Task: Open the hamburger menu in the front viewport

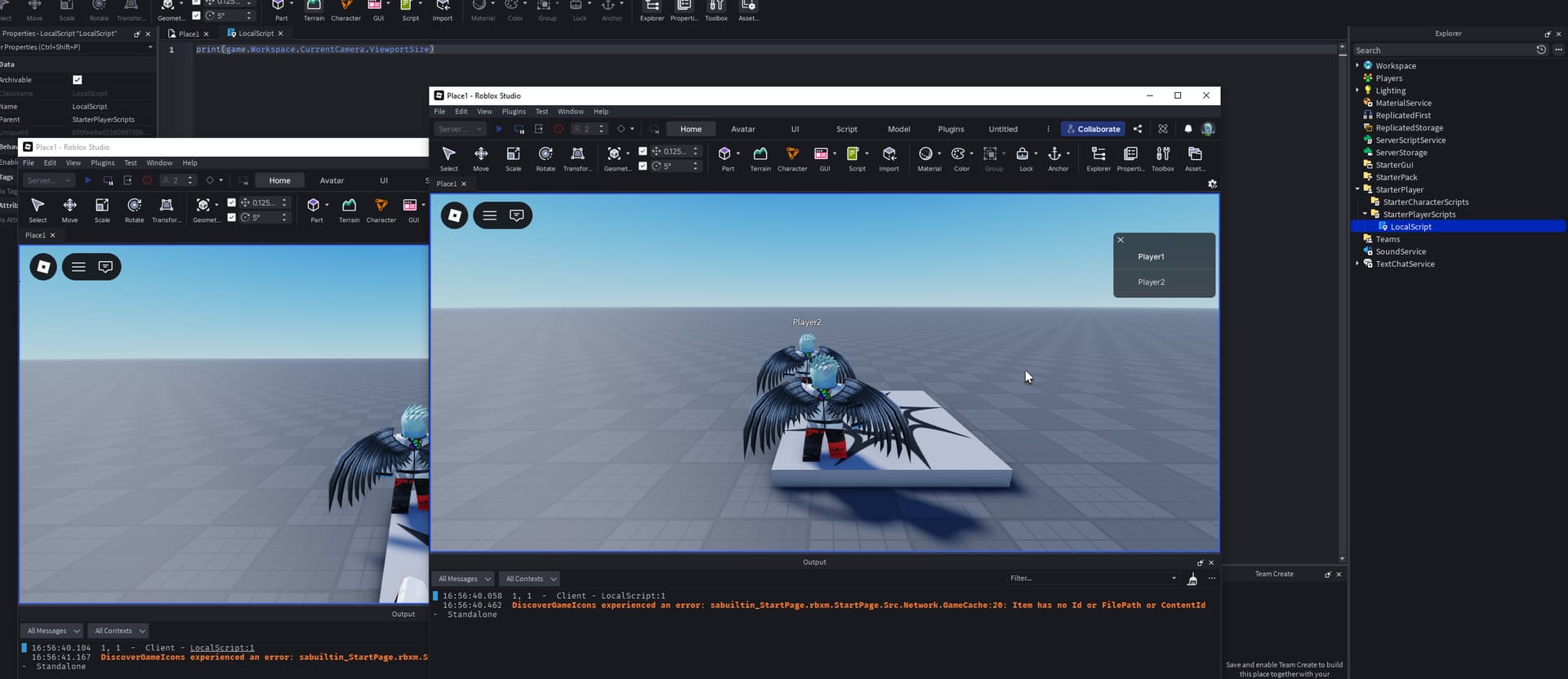Action: pyautogui.click(x=490, y=215)
